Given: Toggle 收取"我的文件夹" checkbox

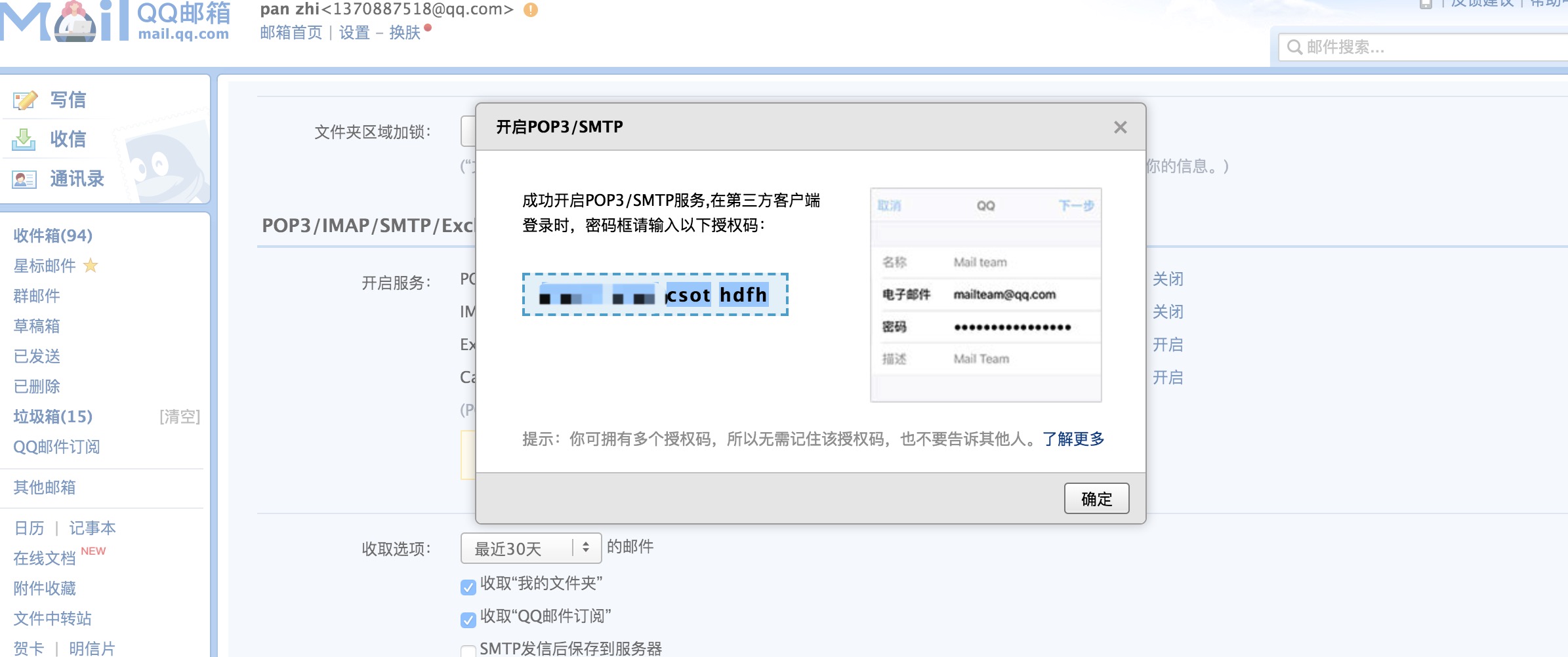Looking at the screenshot, I should tap(468, 587).
